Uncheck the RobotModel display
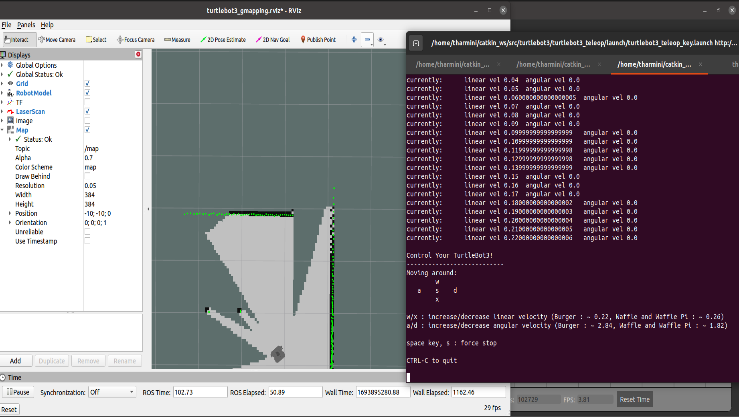This screenshot has width=739, height=417. [88, 92]
